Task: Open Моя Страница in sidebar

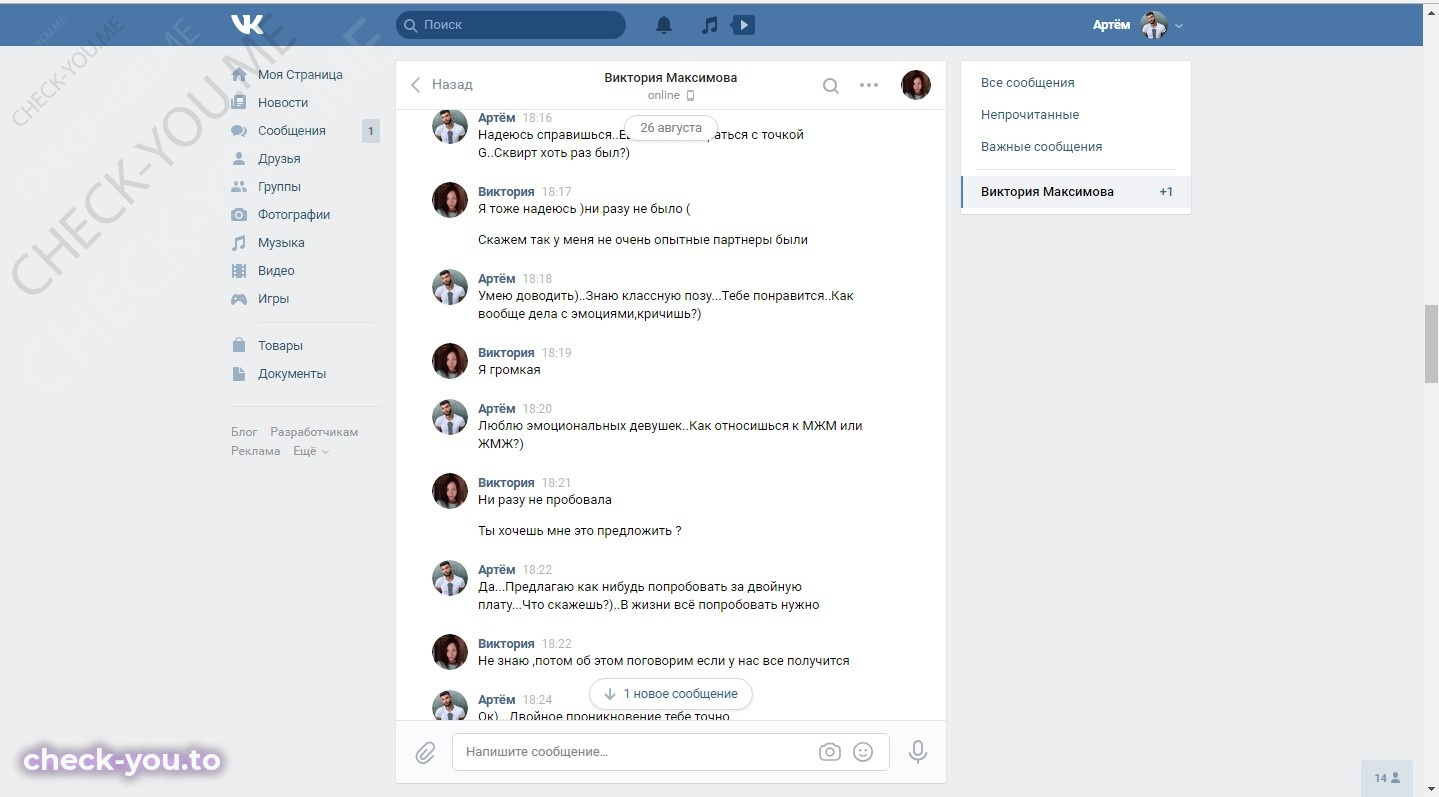Action: pos(300,75)
